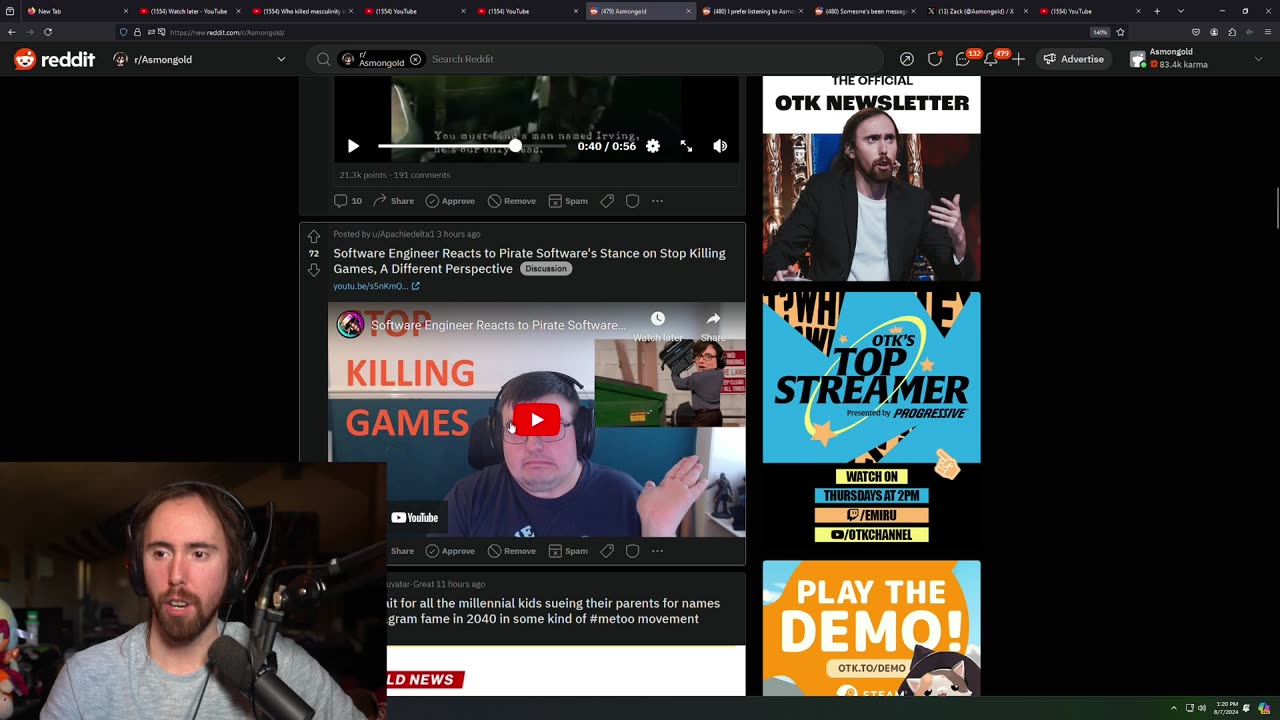
Task: Click the Advertise button
Action: pyautogui.click(x=1073, y=59)
